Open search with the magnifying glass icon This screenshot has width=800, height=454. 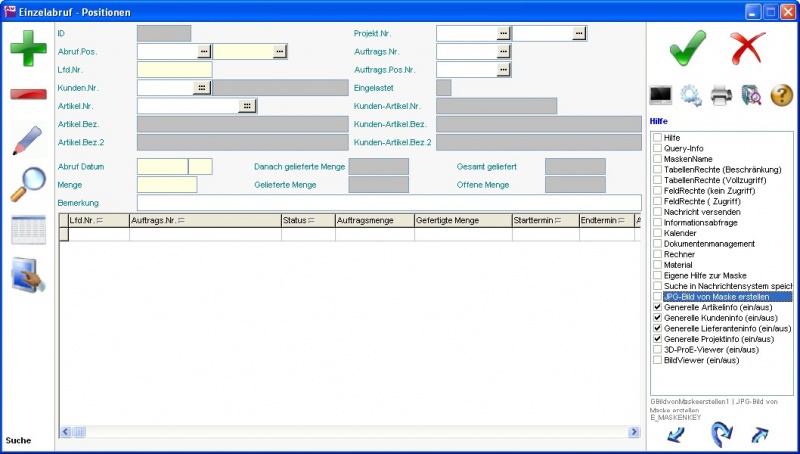(28, 185)
